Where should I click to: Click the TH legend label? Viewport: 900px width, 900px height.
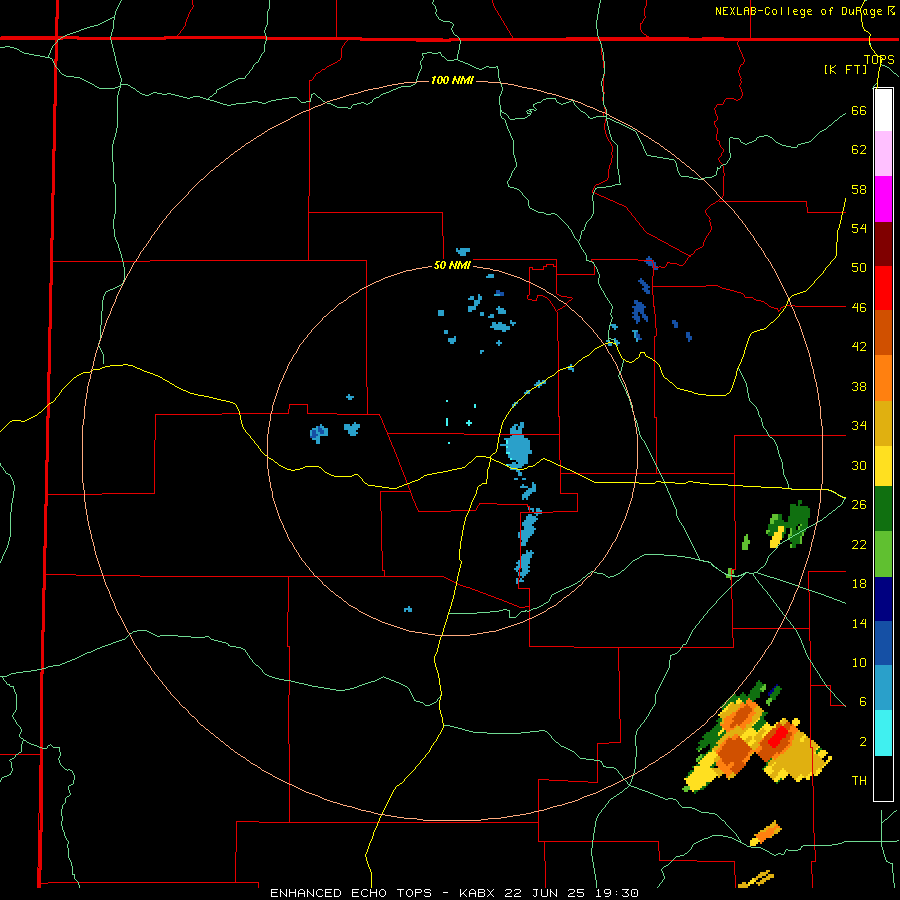(859, 780)
